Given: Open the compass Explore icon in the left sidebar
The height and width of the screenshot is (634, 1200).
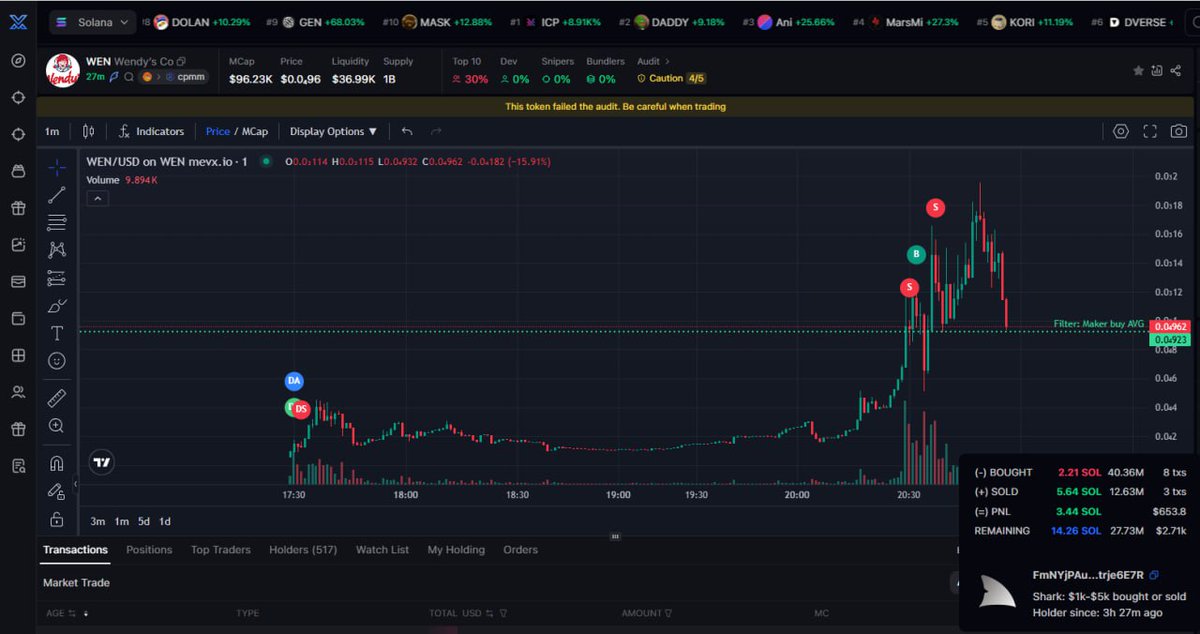Looking at the screenshot, I should [x=18, y=60].
